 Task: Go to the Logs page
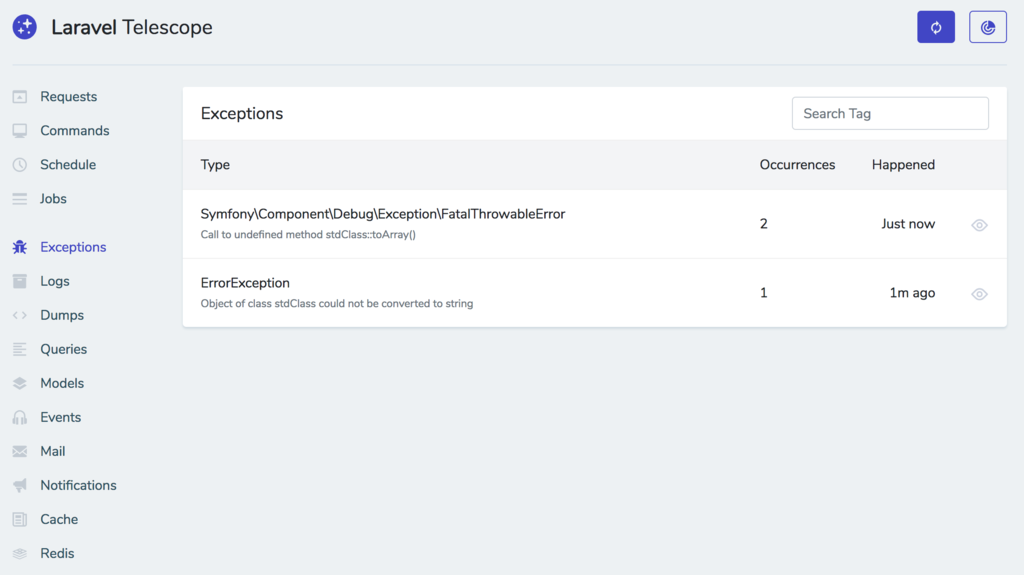(55, 281)
